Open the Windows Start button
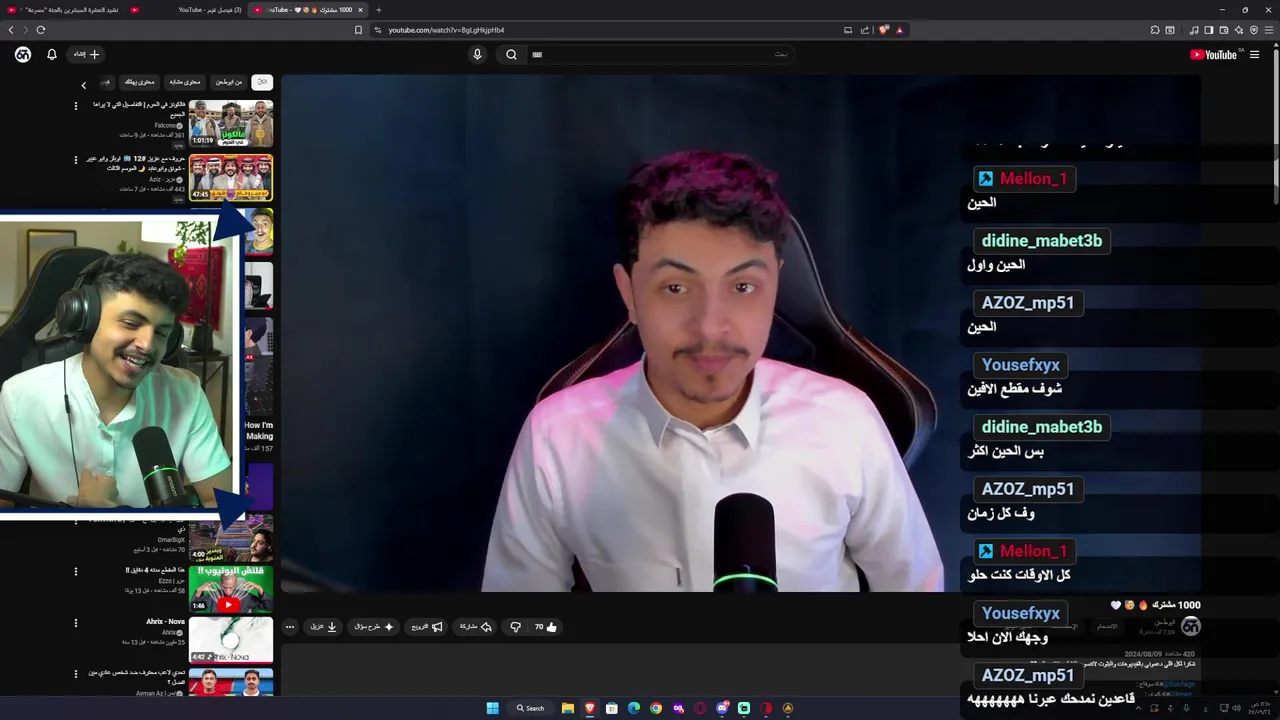The height and width of the screenshot is (720, 1280). 493,708
